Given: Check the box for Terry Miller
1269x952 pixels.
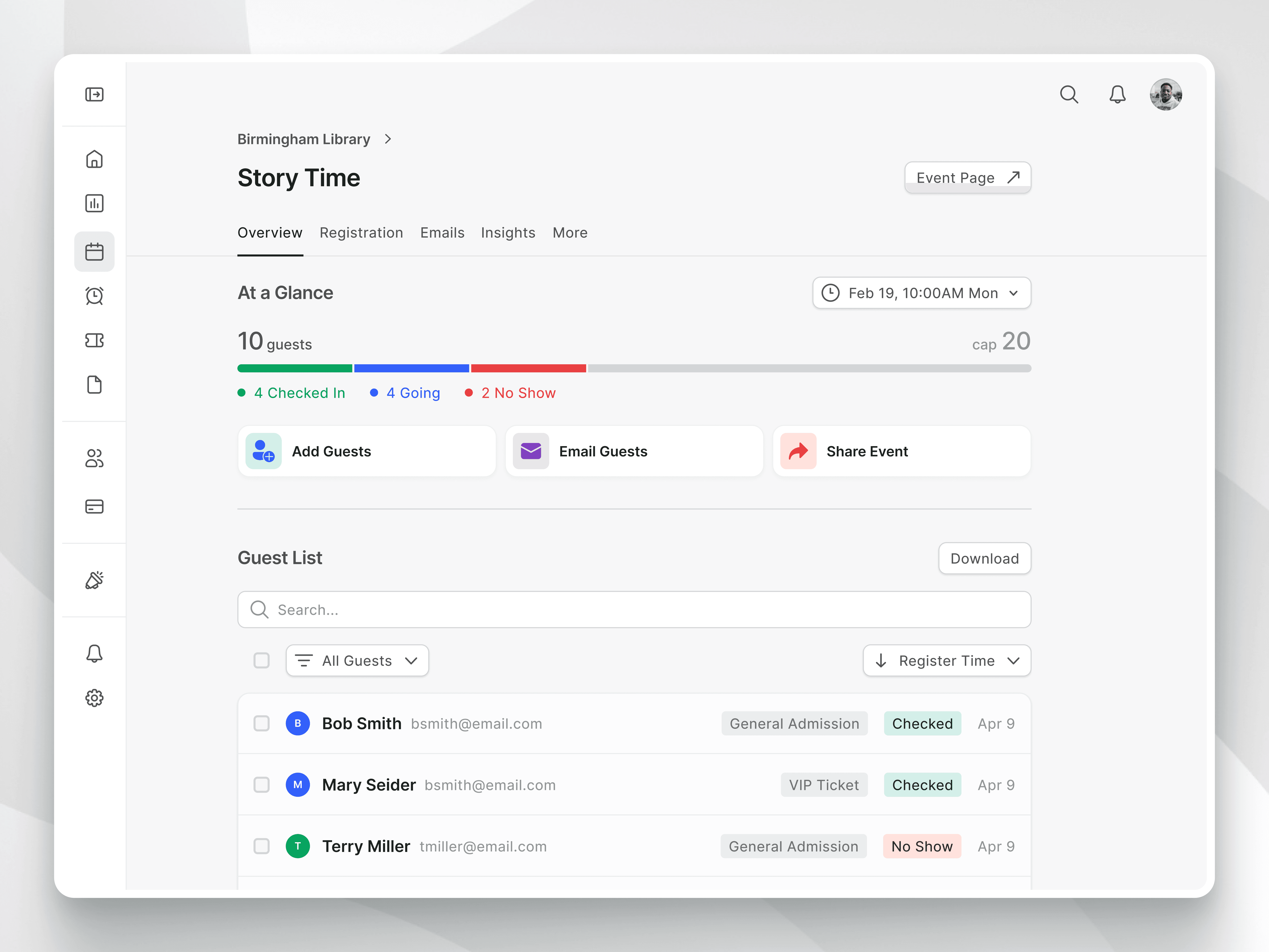Looking at the screenshot, I should [x=262, y=846].
